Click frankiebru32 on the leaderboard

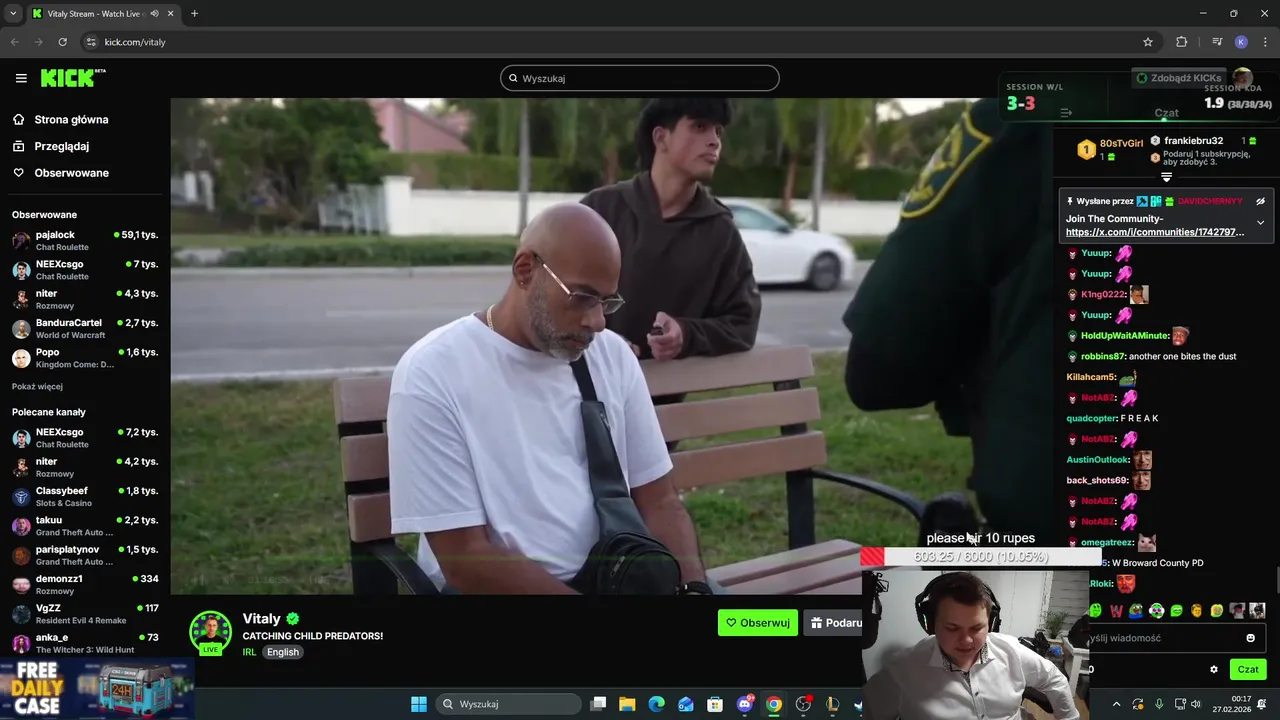[x=1193, y=141]
